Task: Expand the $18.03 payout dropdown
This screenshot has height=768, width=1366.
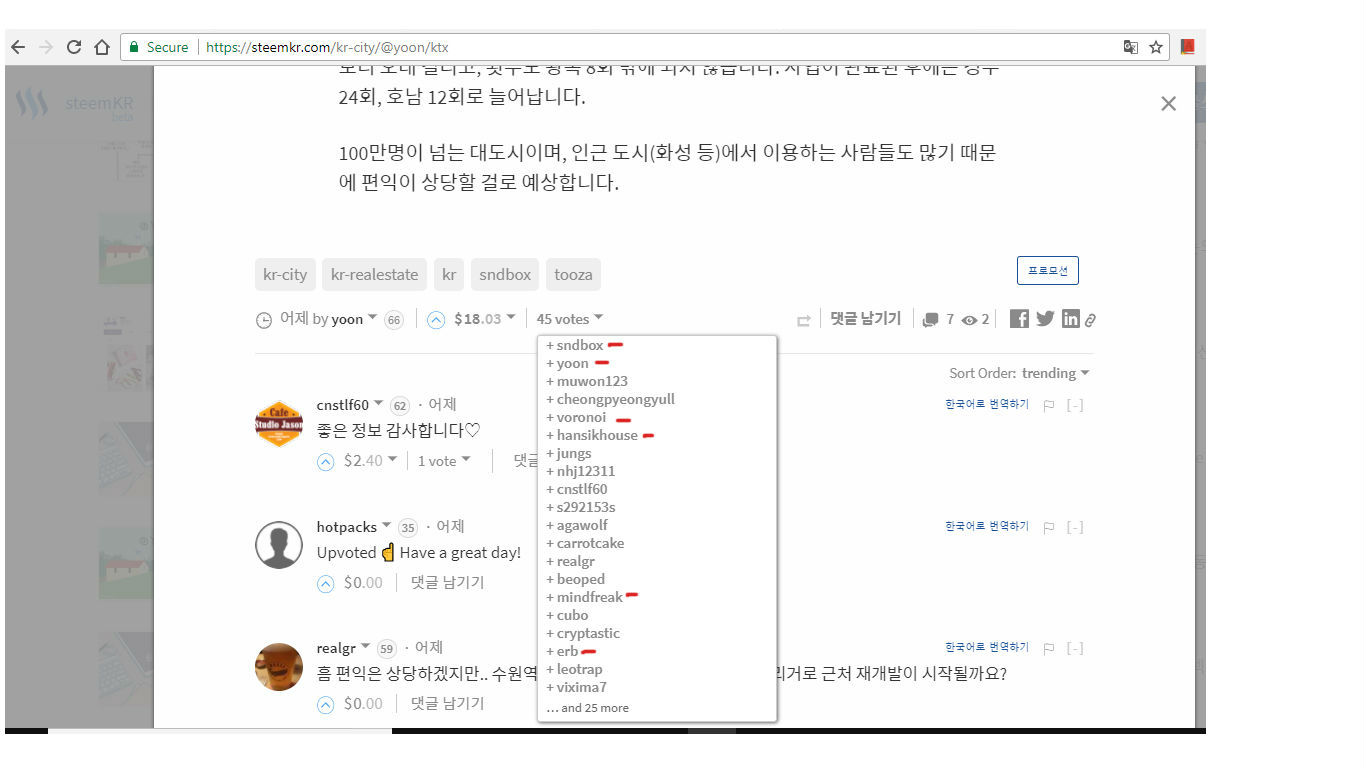Action: [482, 318]
